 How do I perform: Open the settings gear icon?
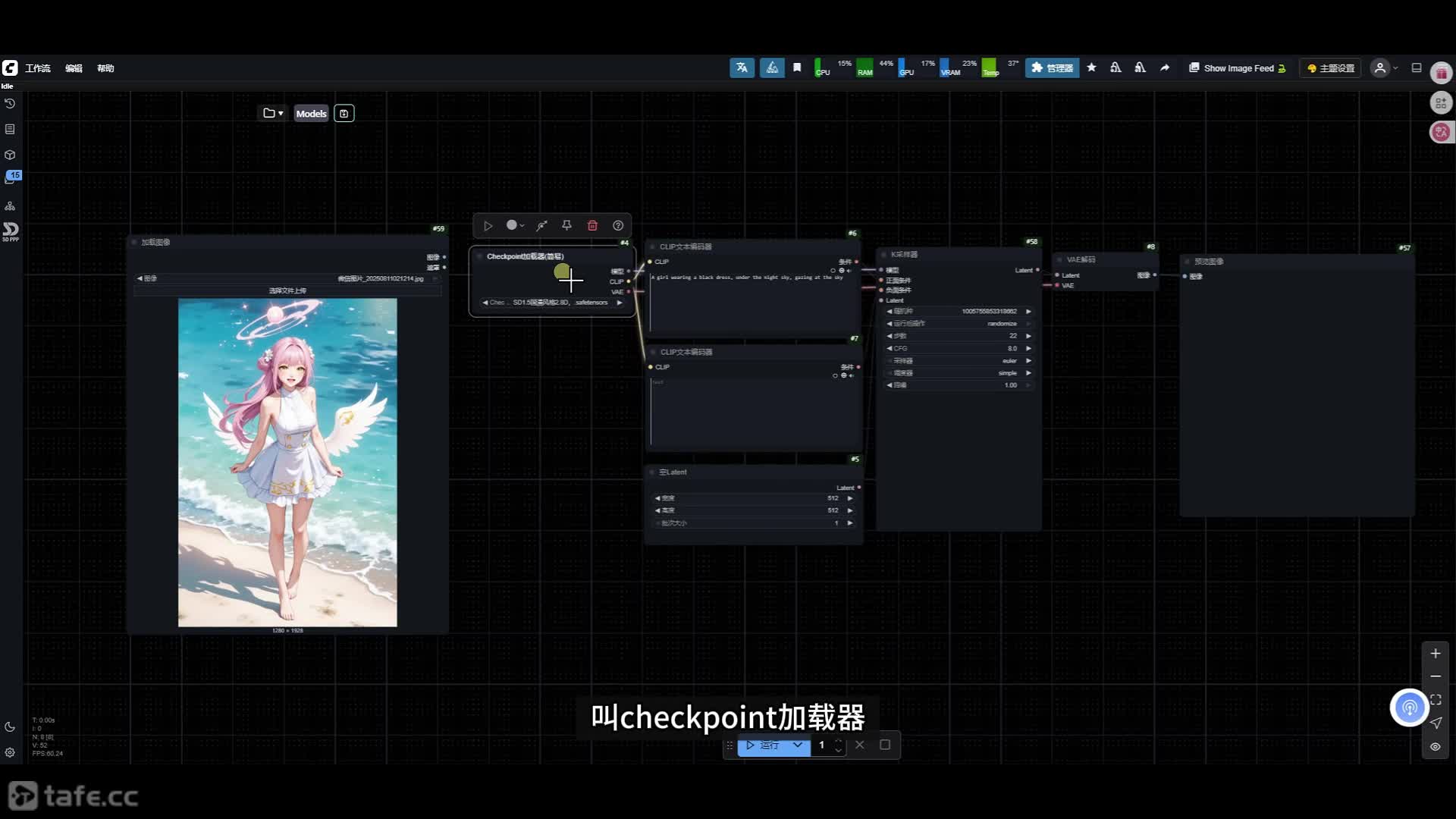click(10, 752)
